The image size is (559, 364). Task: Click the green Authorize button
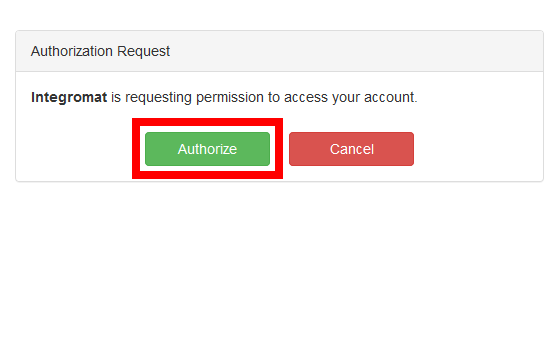click(x=207, y=149)
